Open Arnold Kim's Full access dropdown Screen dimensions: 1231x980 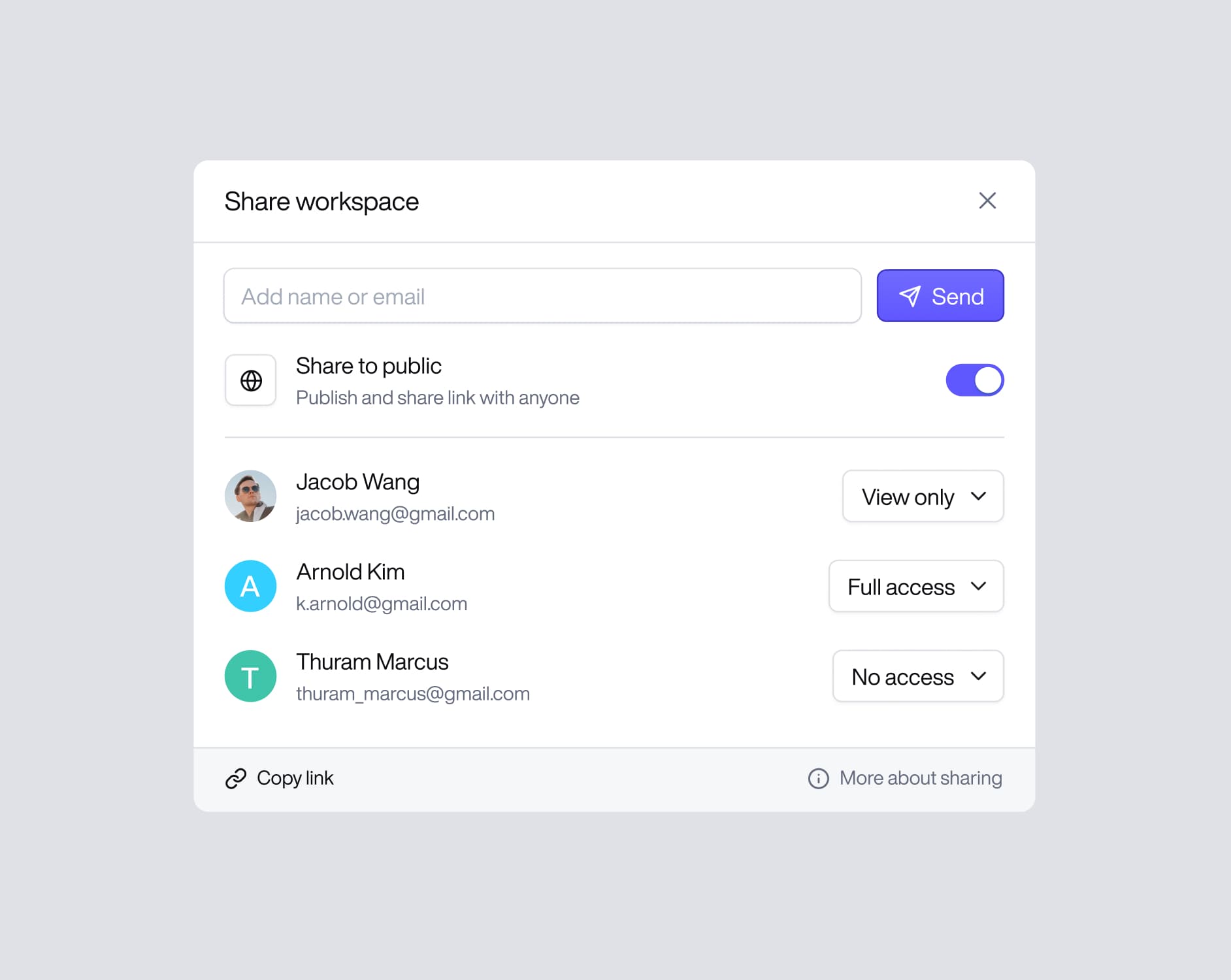coord(916,587)
